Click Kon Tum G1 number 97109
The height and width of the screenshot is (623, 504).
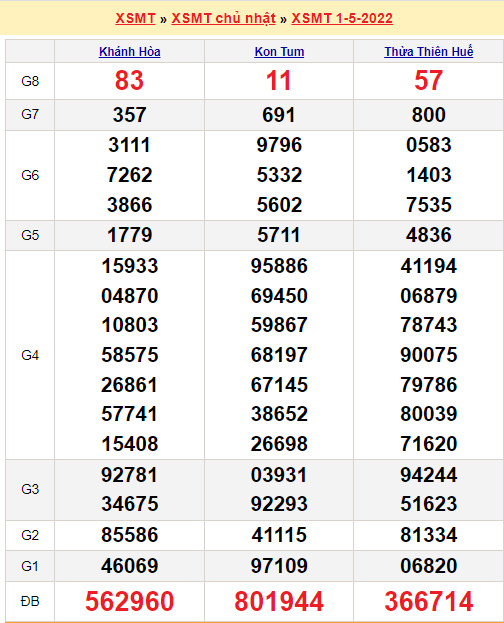point(279,565)
